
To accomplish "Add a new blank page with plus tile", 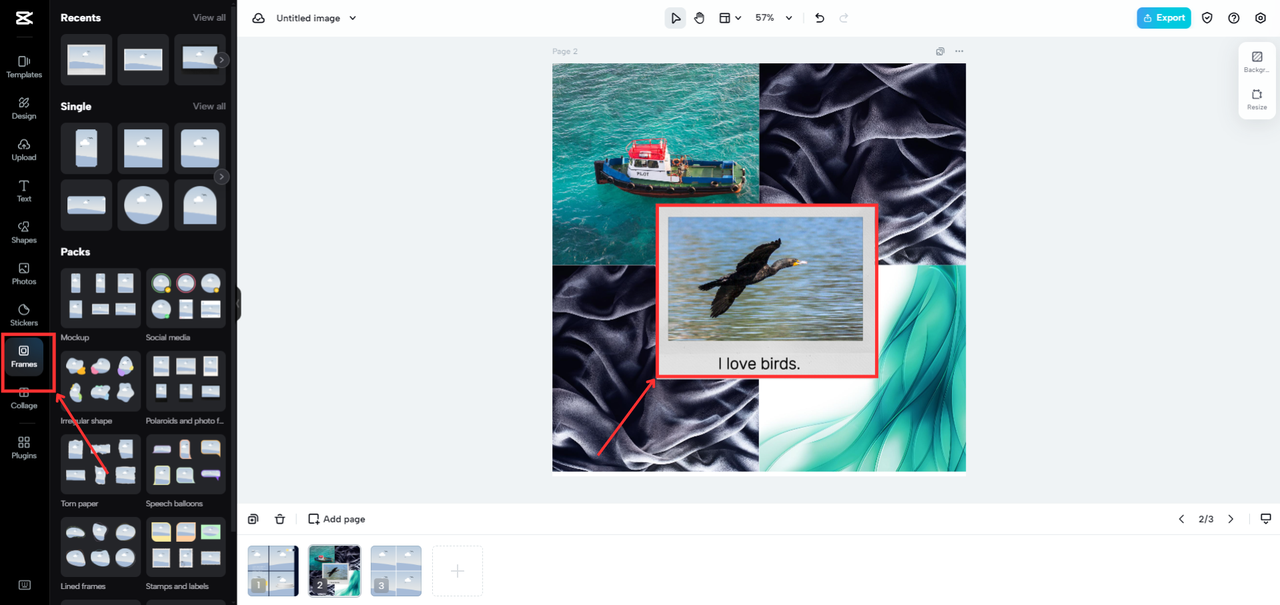I will pyautogui.click(x=457, y=571).
